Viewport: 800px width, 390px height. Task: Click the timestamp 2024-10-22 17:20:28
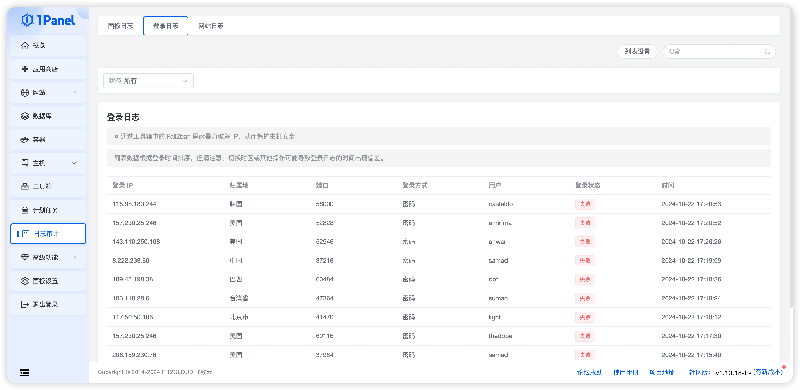click(691, 241)
